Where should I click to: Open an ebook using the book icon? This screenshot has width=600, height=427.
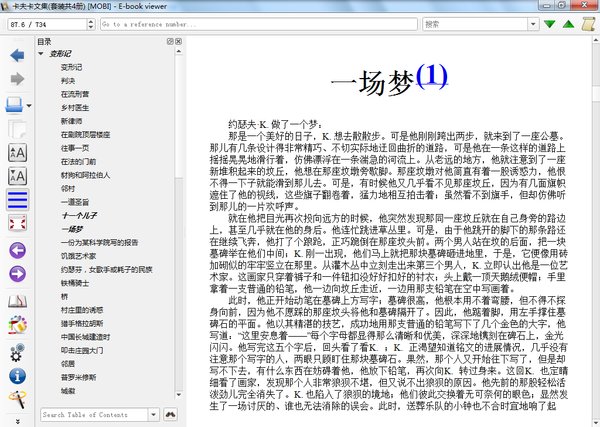[14, 104]
